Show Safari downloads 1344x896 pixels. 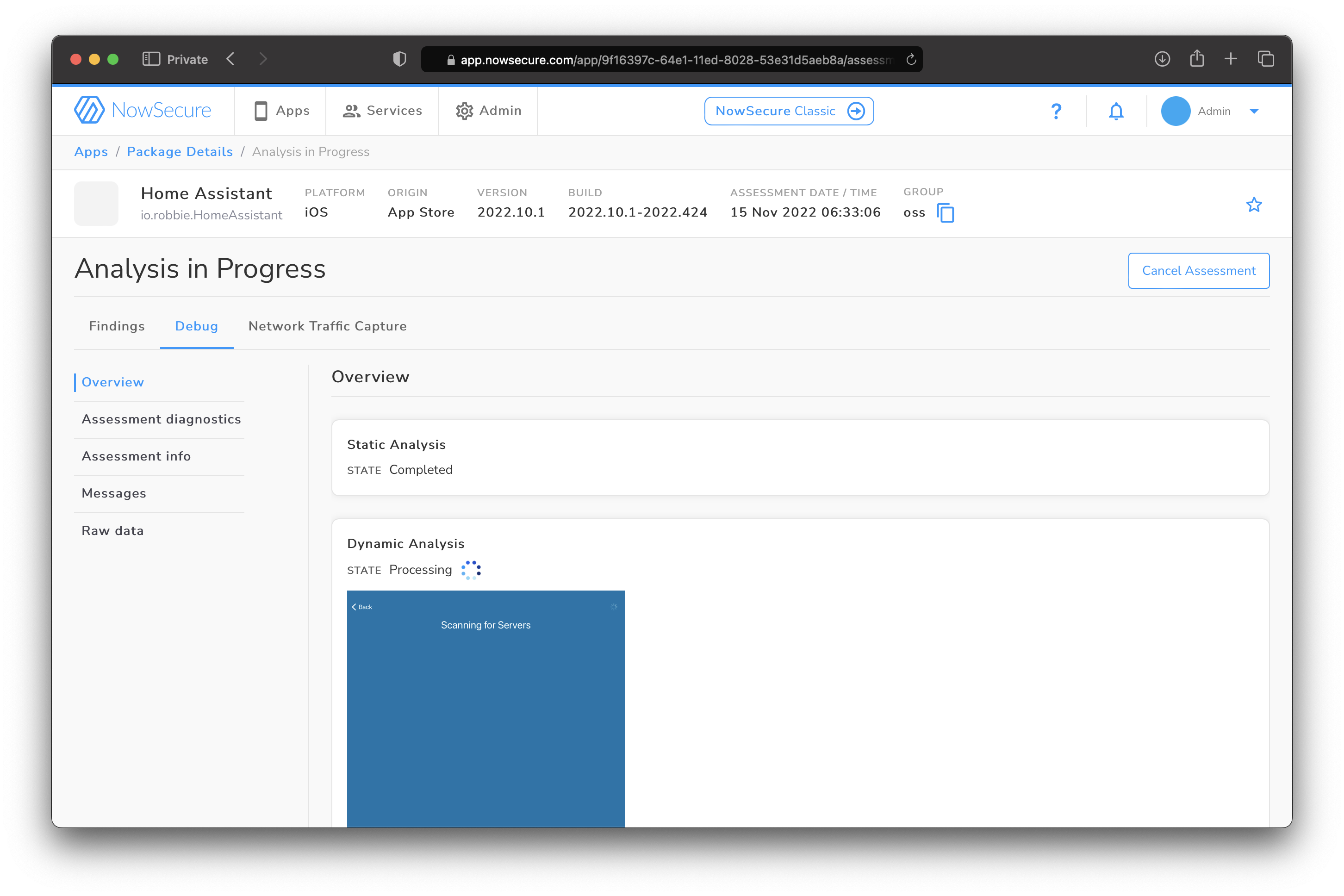click(1162, 59)
